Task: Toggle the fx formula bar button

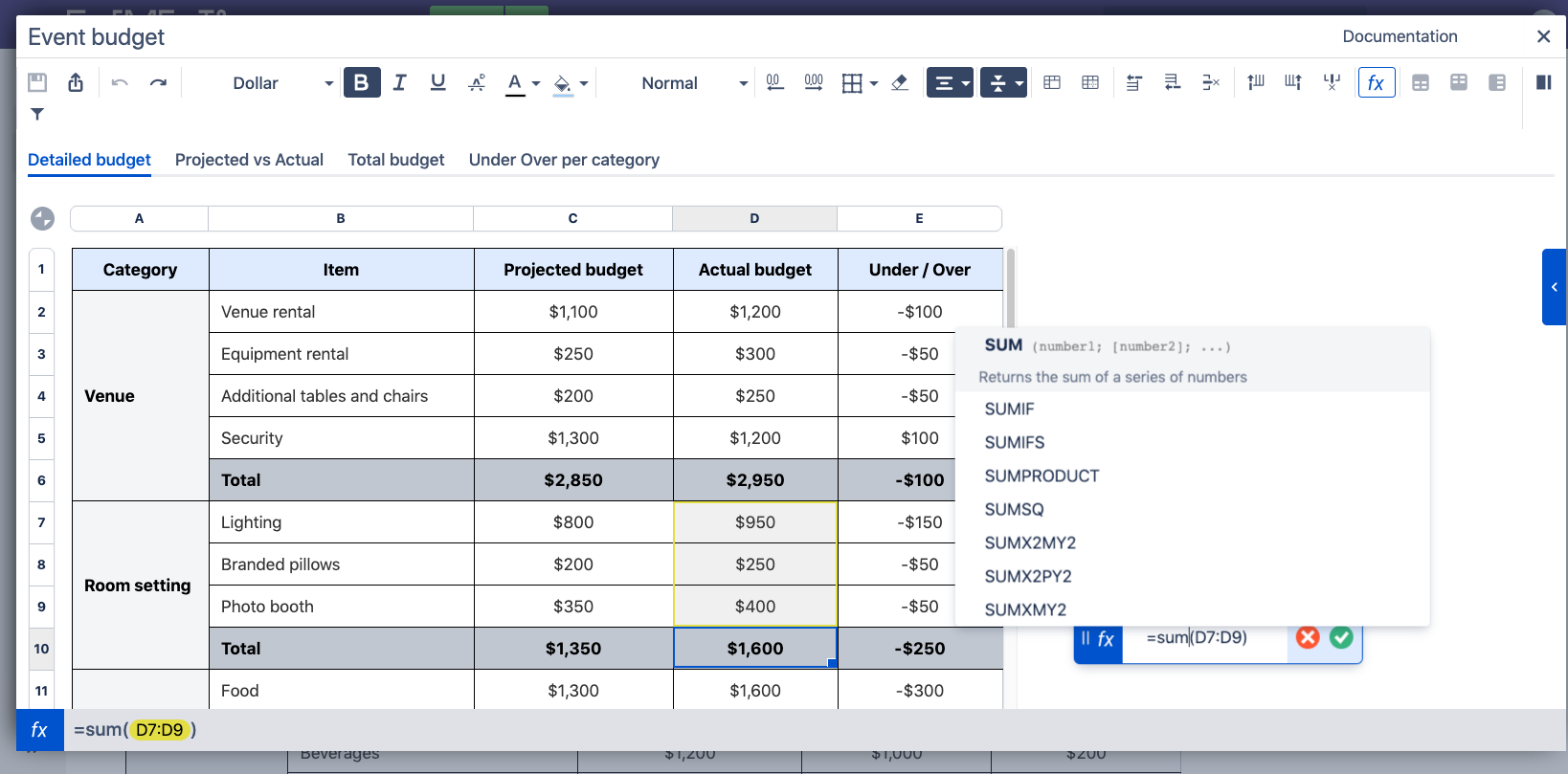Action: [x=1377, y=82]
